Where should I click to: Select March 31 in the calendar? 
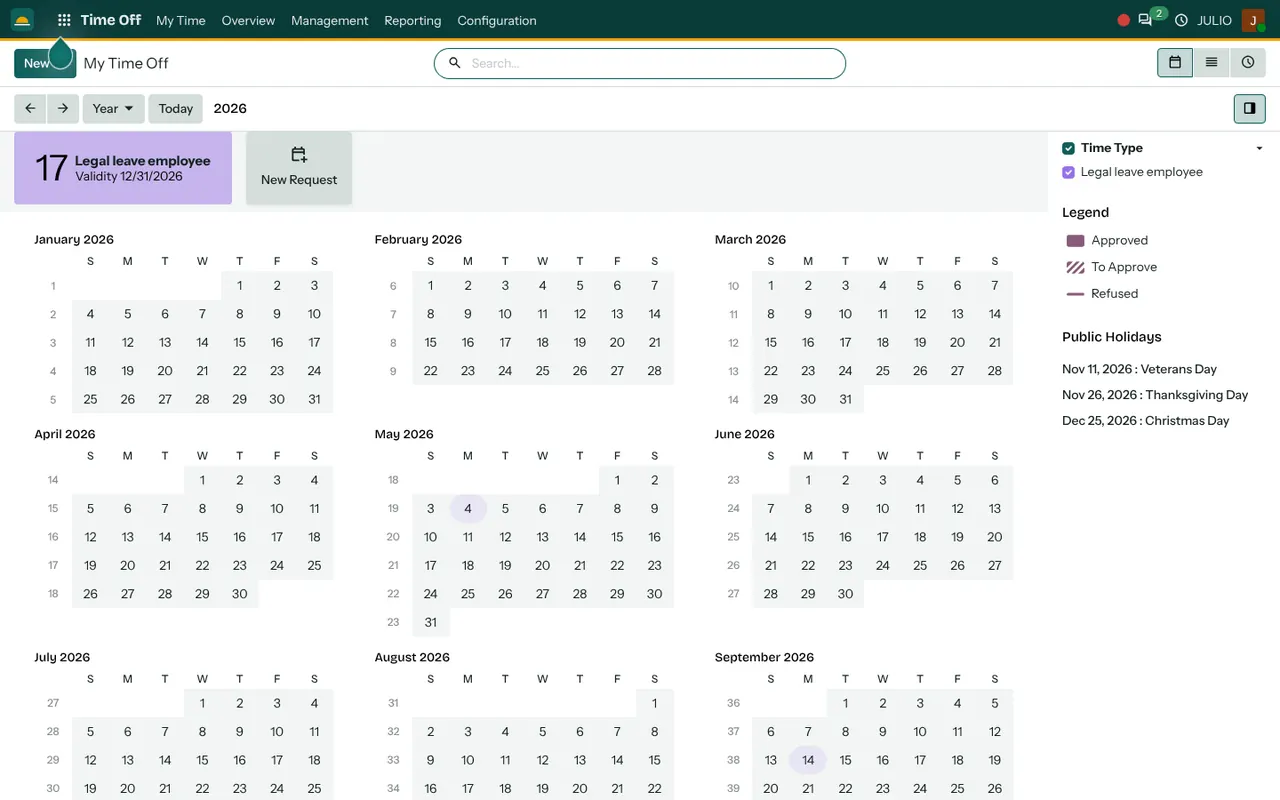[845, 399]
